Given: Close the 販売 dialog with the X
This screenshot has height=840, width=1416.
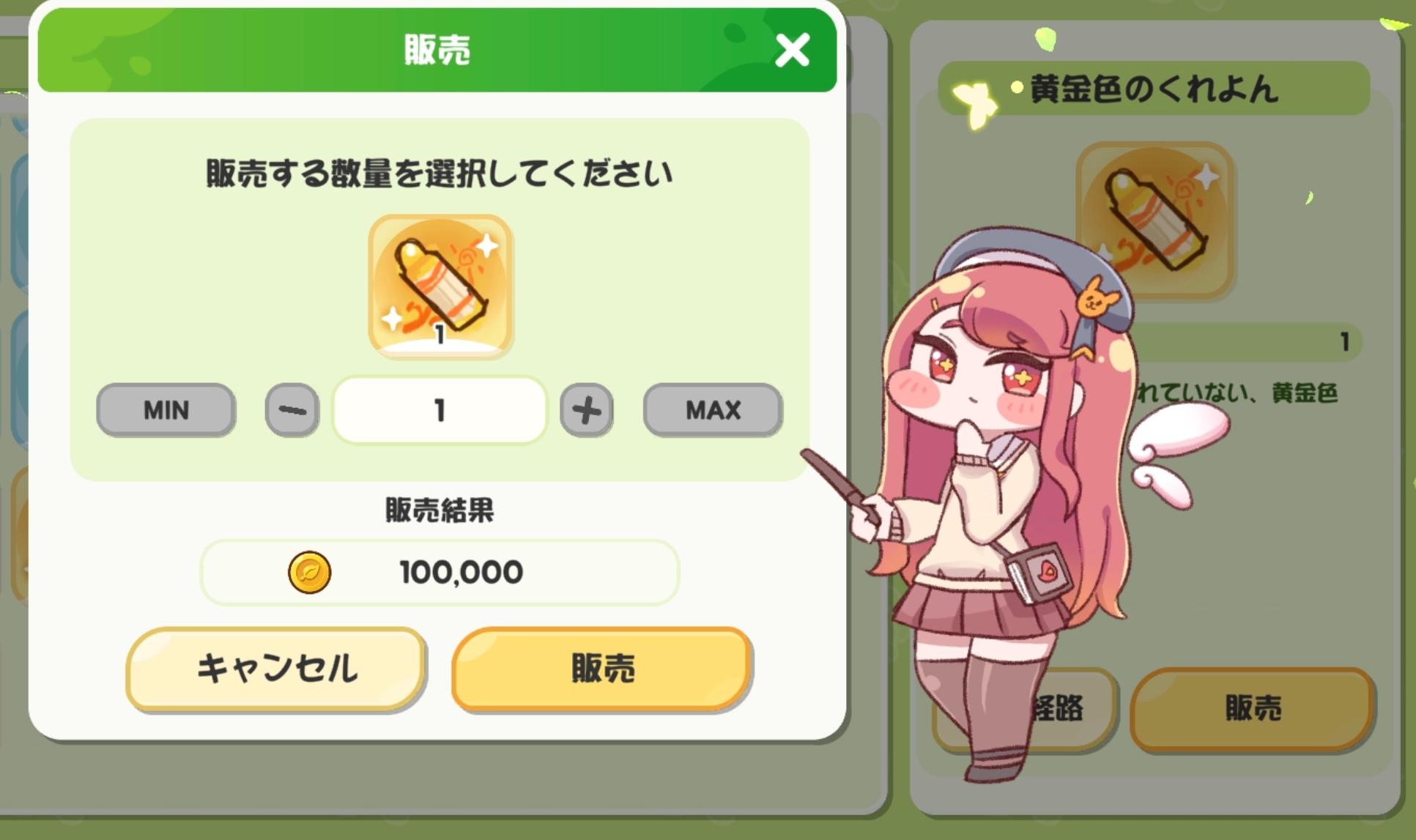Looking at the screenshot, I should 792,51.
